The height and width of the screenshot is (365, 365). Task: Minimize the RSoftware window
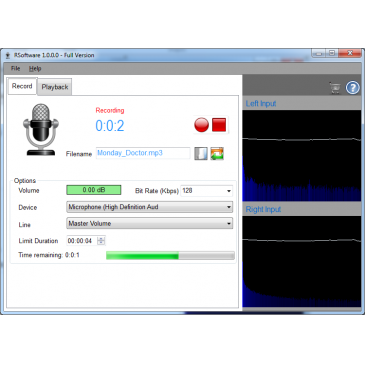pos(318,53)
